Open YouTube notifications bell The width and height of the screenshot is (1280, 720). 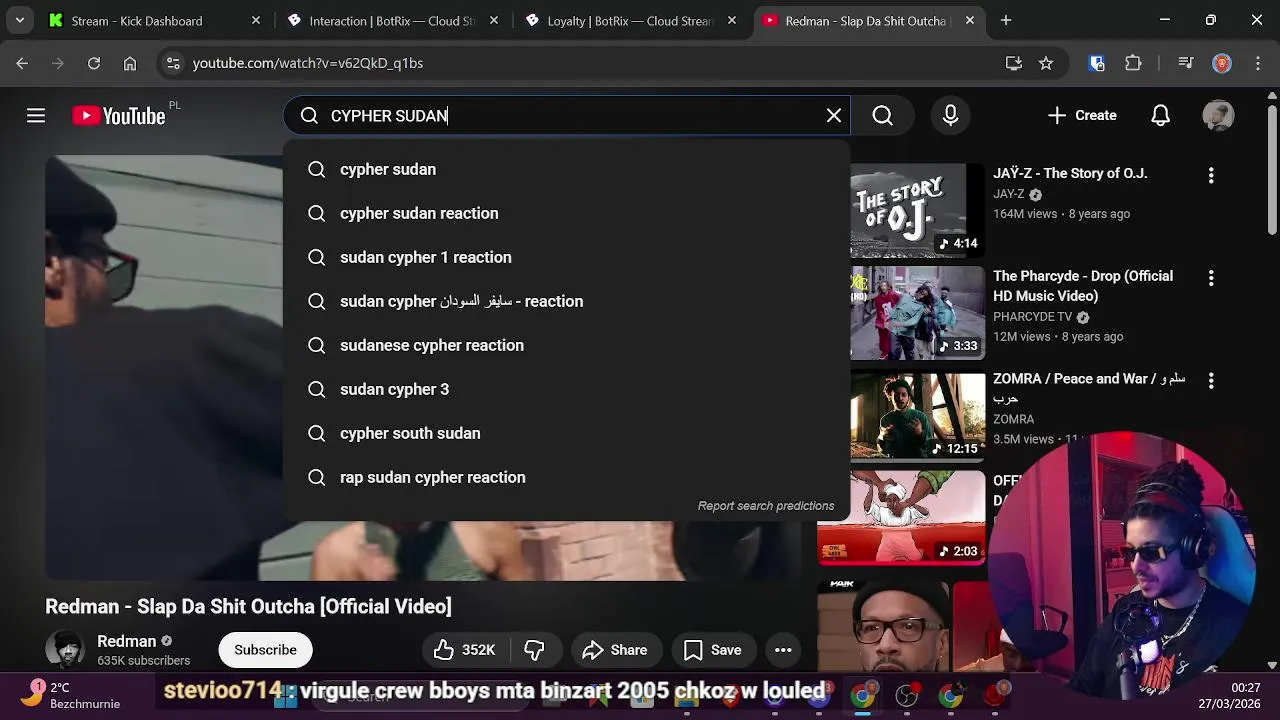pyautogui.click(x=1160, y=116)
